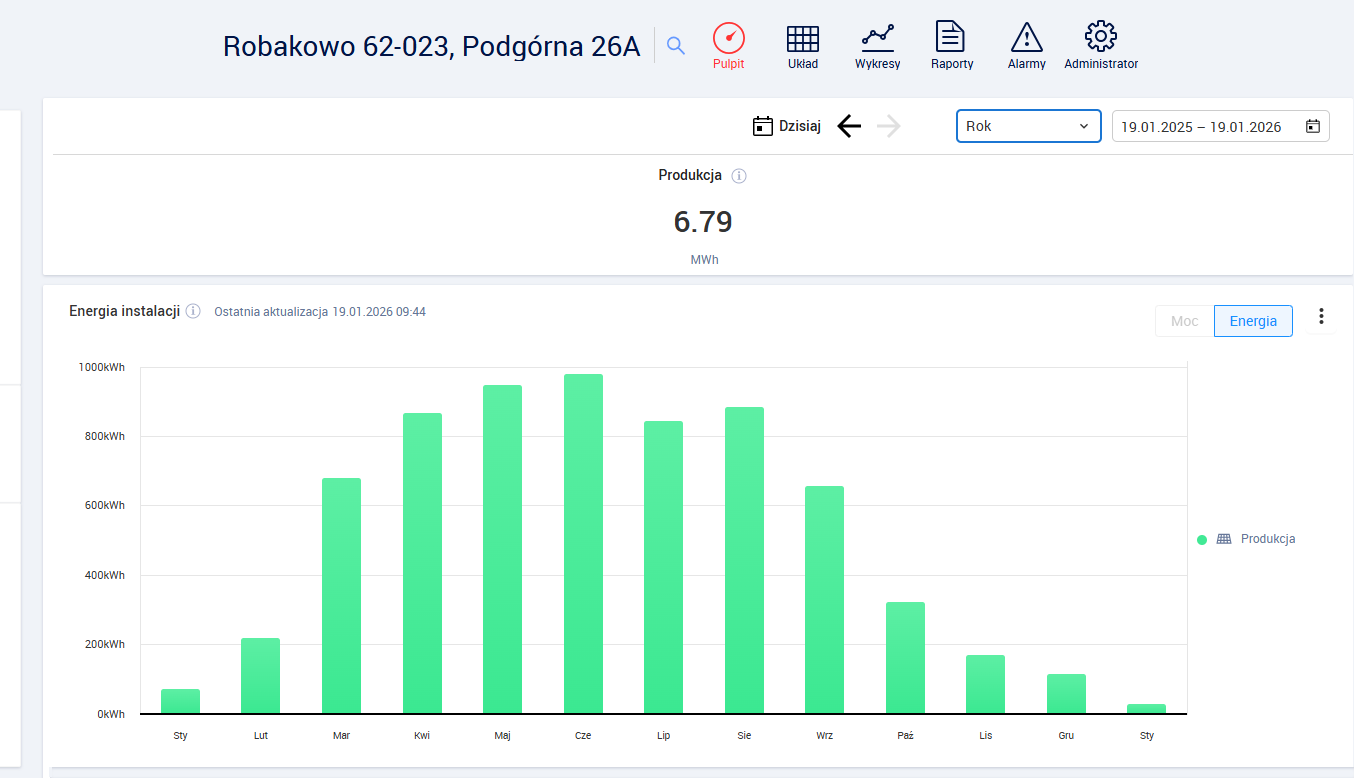Open the chart's three-dot options menu
Image resolution: width=1354 pixels, height=778 pixels.
[1321, 317]
